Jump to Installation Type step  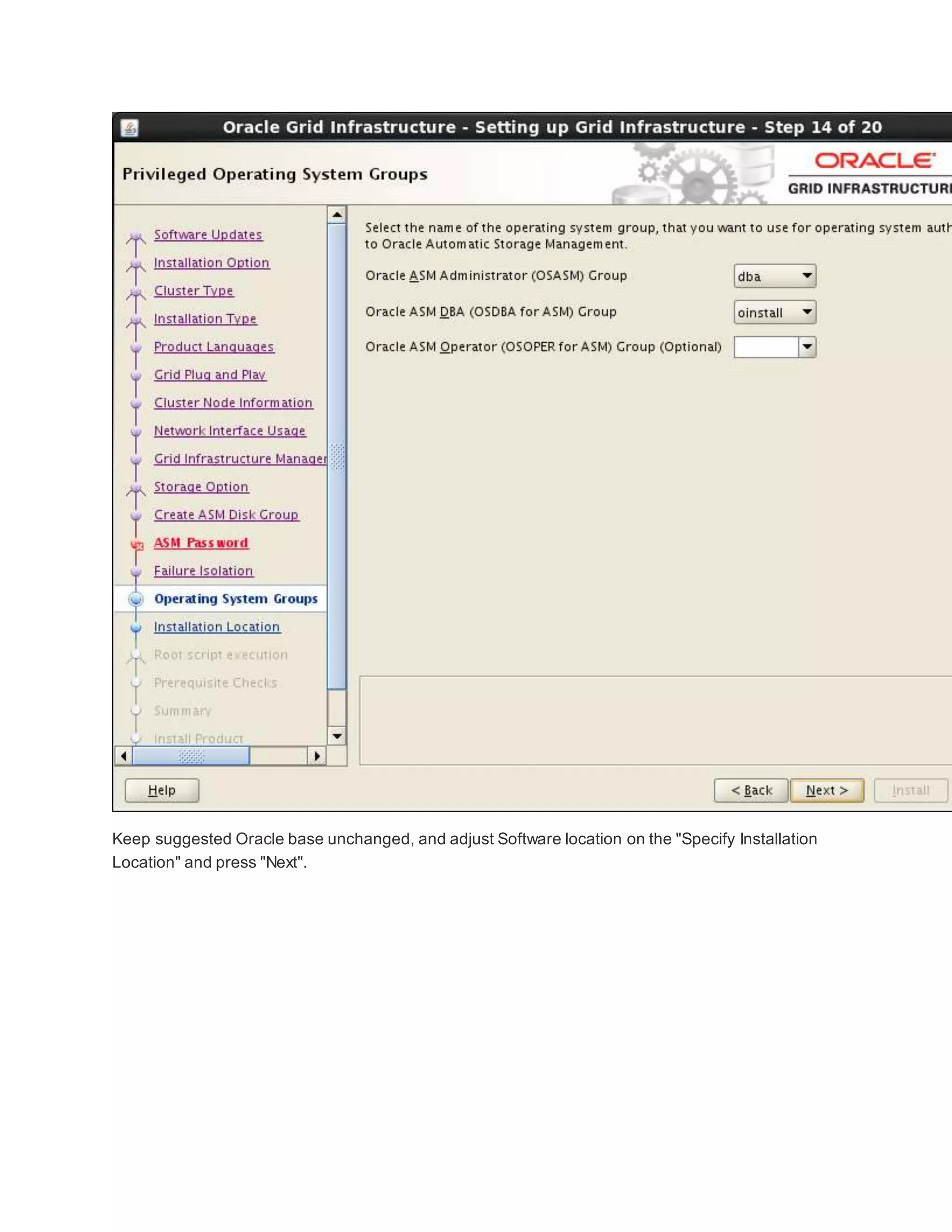tap(205, 319)
